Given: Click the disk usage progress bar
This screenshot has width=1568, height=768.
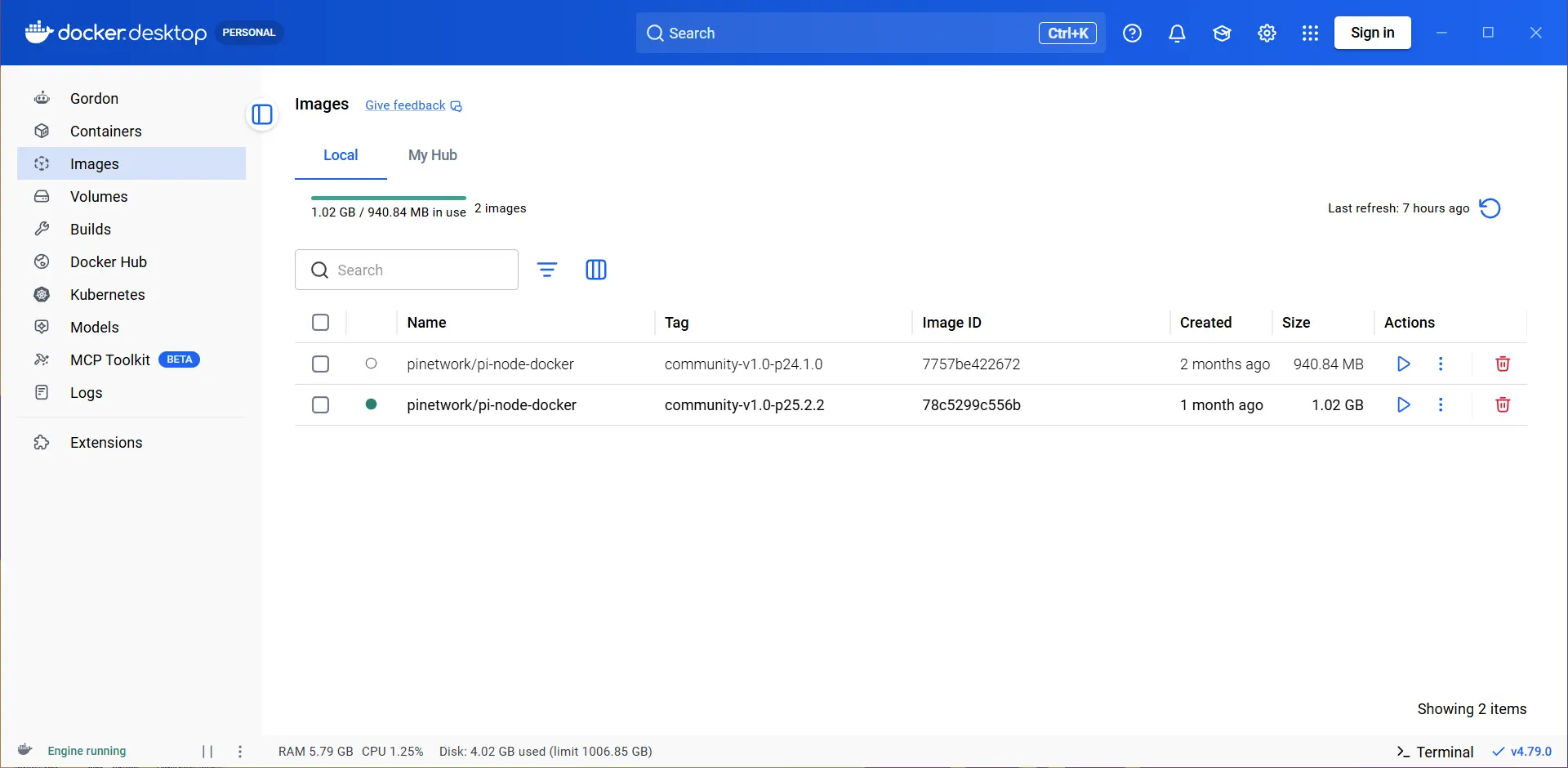Looking at the screenshot, I should [x=388, y=198].
